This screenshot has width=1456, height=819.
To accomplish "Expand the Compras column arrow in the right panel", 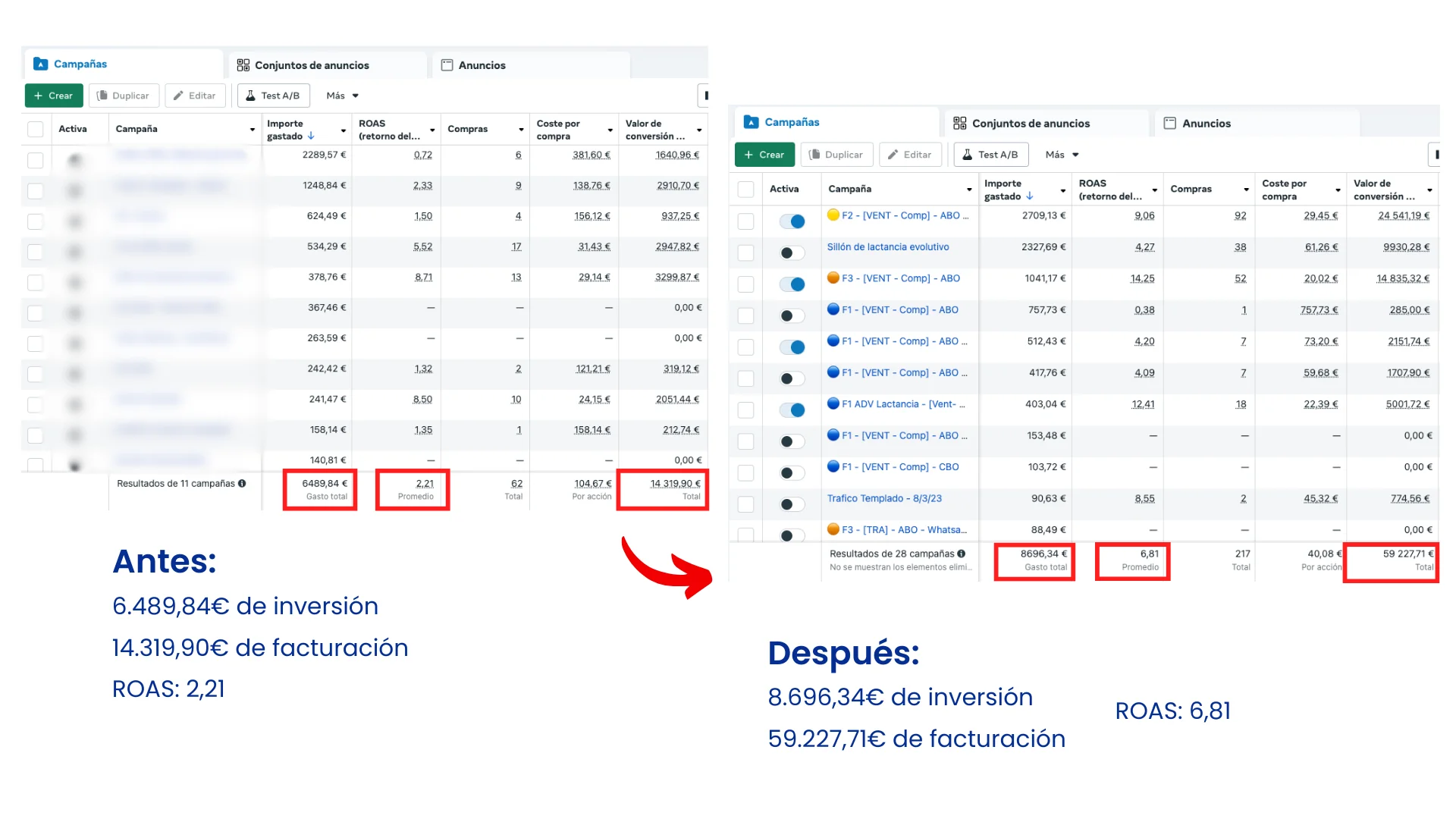I will coord(1246,190).
